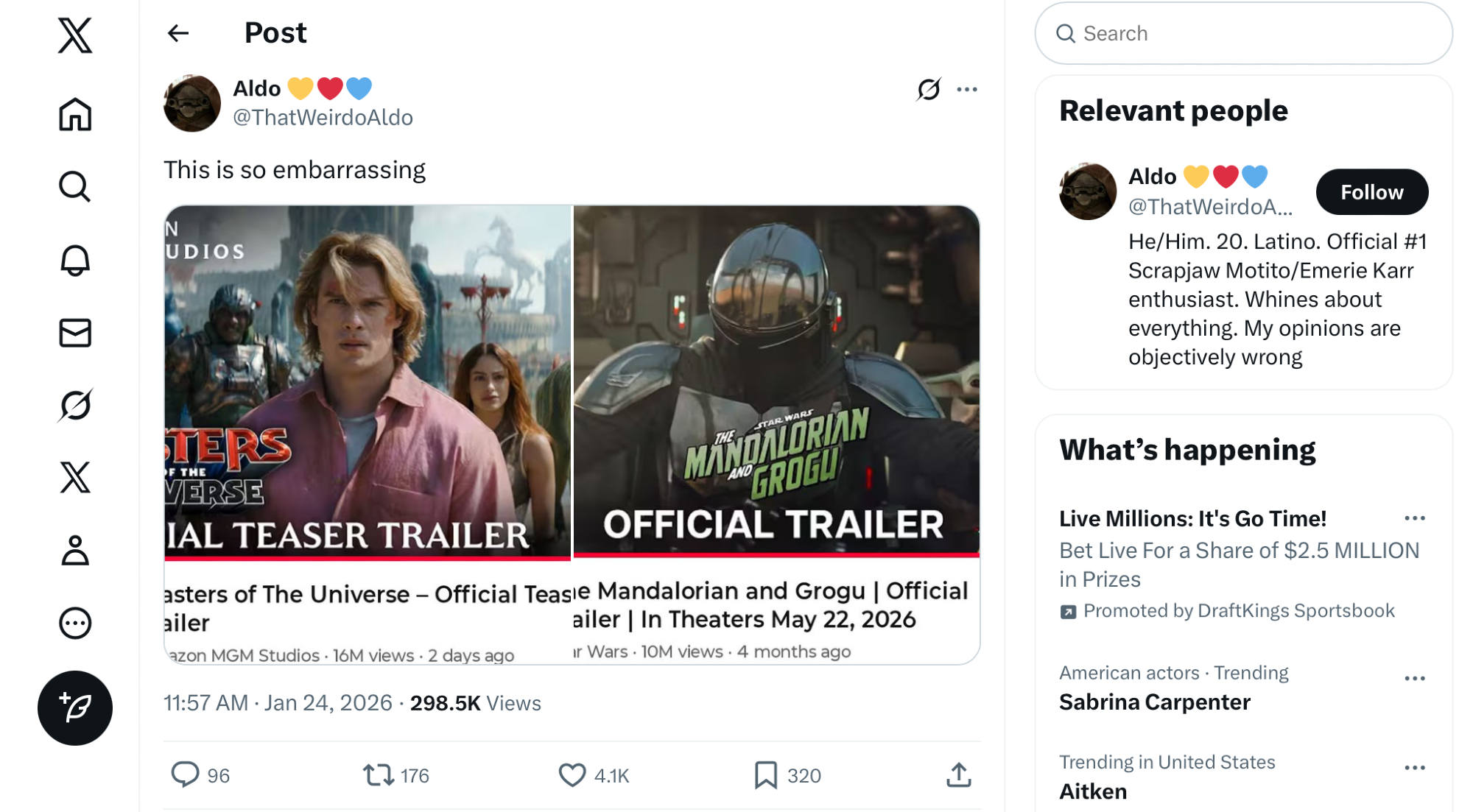
Task: Open the Sabrina Carpenter trending topic
Action: click(x=1154, y=702)
